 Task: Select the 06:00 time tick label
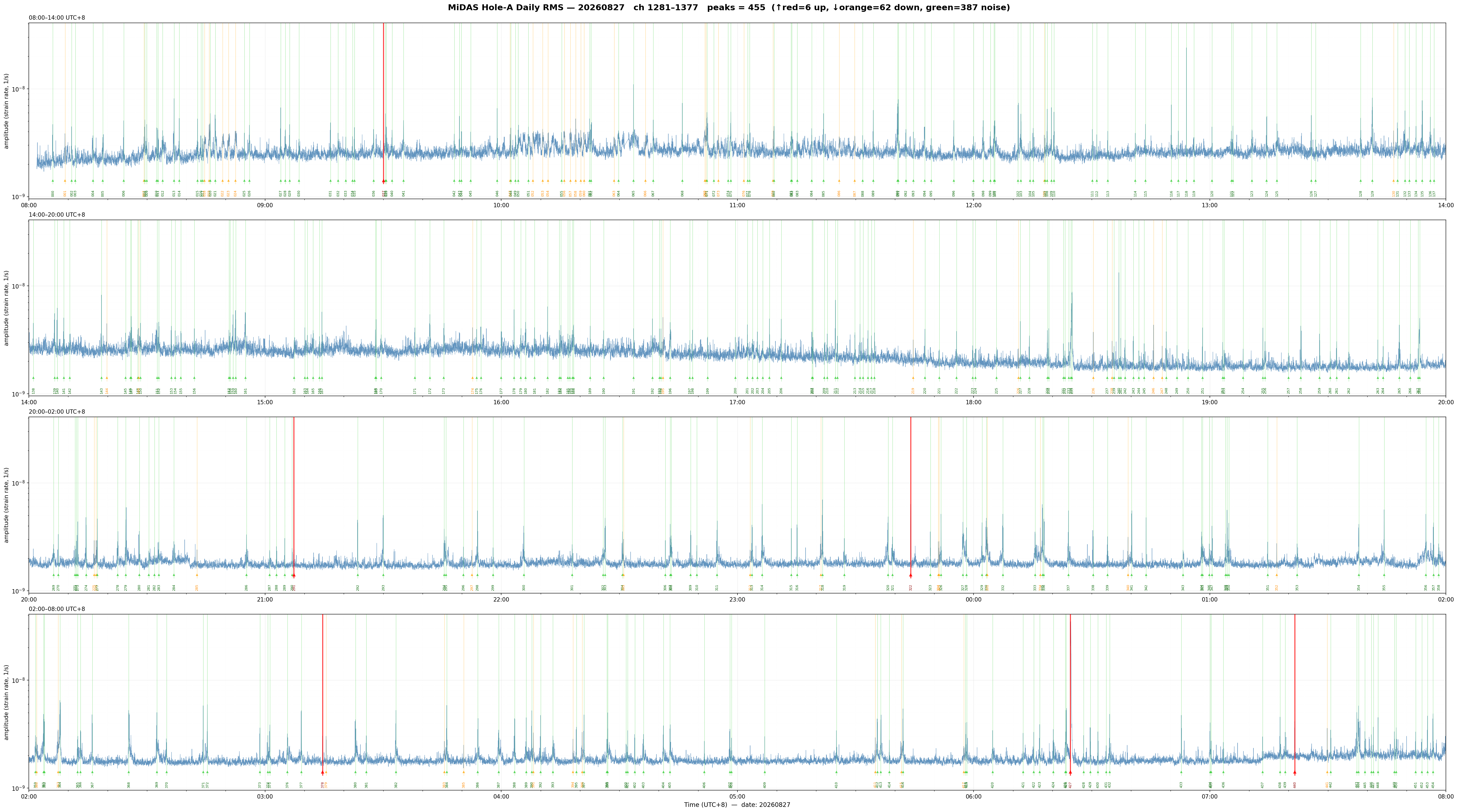click(x=974, y=797)
